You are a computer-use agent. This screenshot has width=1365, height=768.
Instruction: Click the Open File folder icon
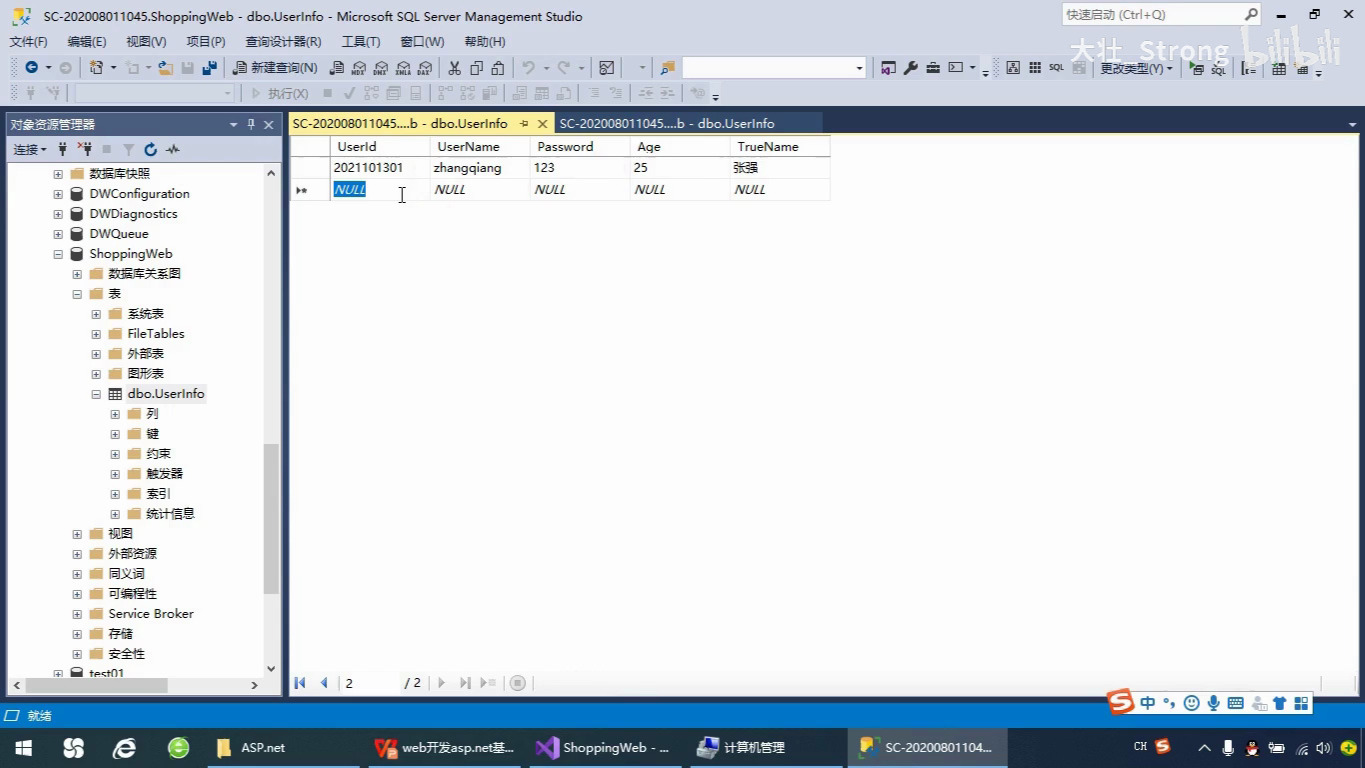pos(165,68)
